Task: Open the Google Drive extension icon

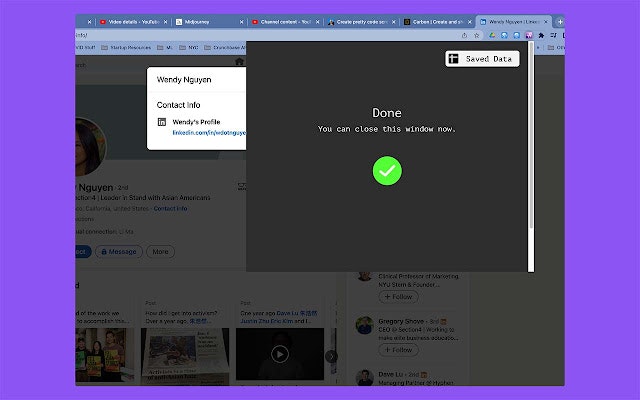Action: (492, 36)
